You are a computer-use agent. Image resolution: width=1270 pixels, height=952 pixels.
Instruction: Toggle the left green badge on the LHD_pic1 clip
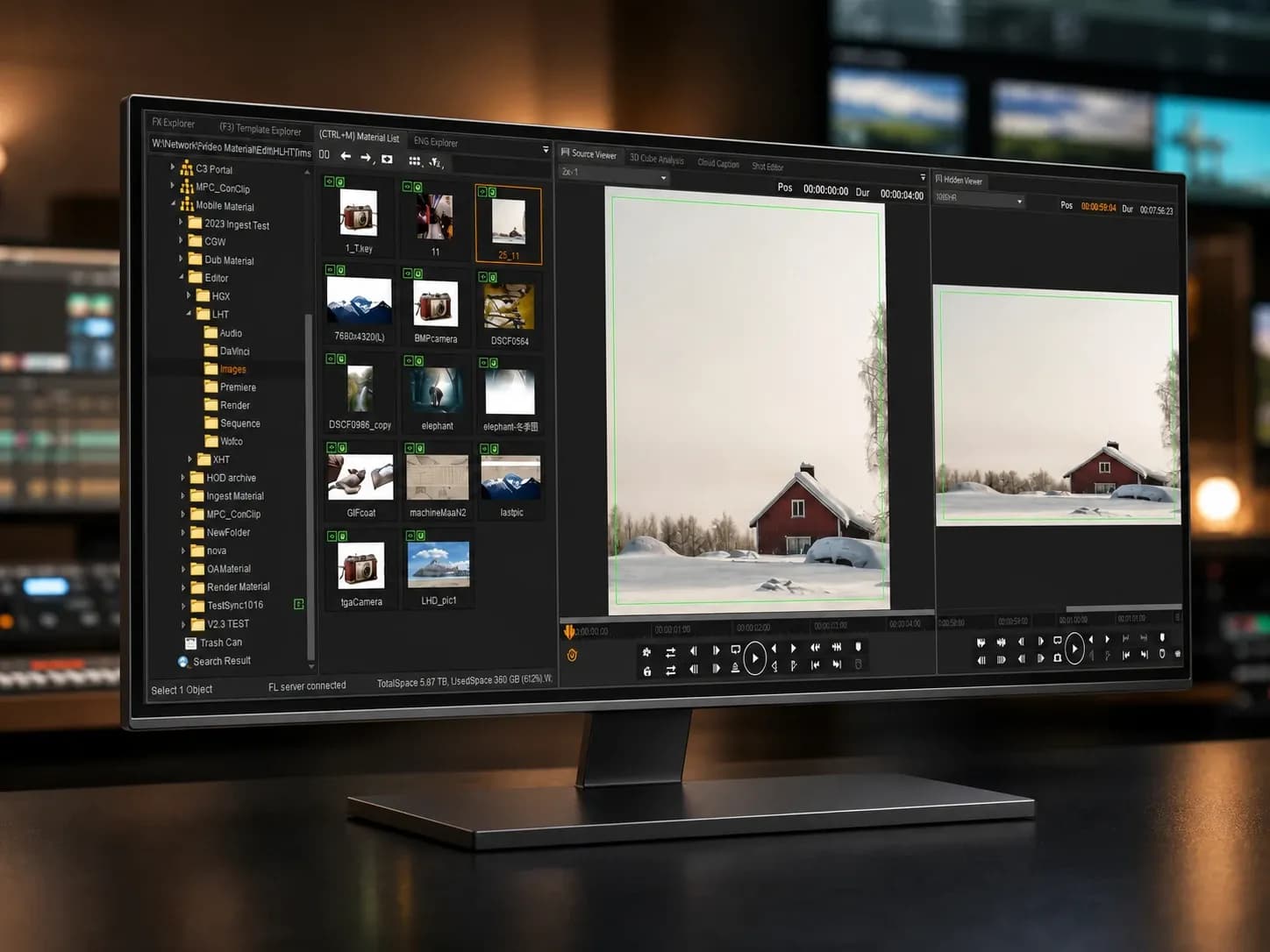pos(410,535)
